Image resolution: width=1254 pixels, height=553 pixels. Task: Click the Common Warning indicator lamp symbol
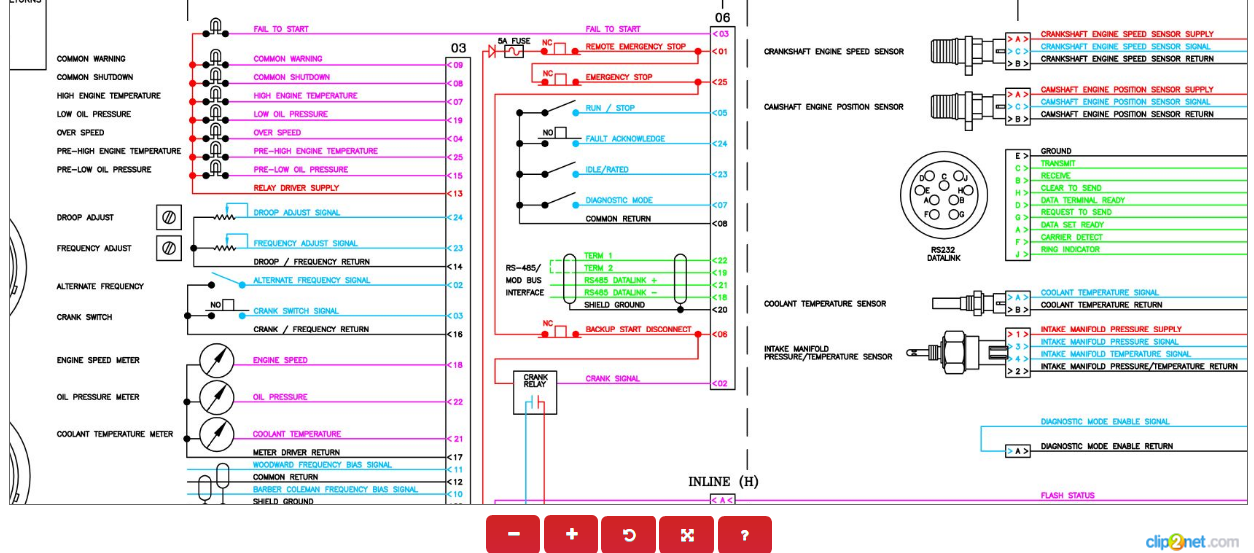click(216, 58)
